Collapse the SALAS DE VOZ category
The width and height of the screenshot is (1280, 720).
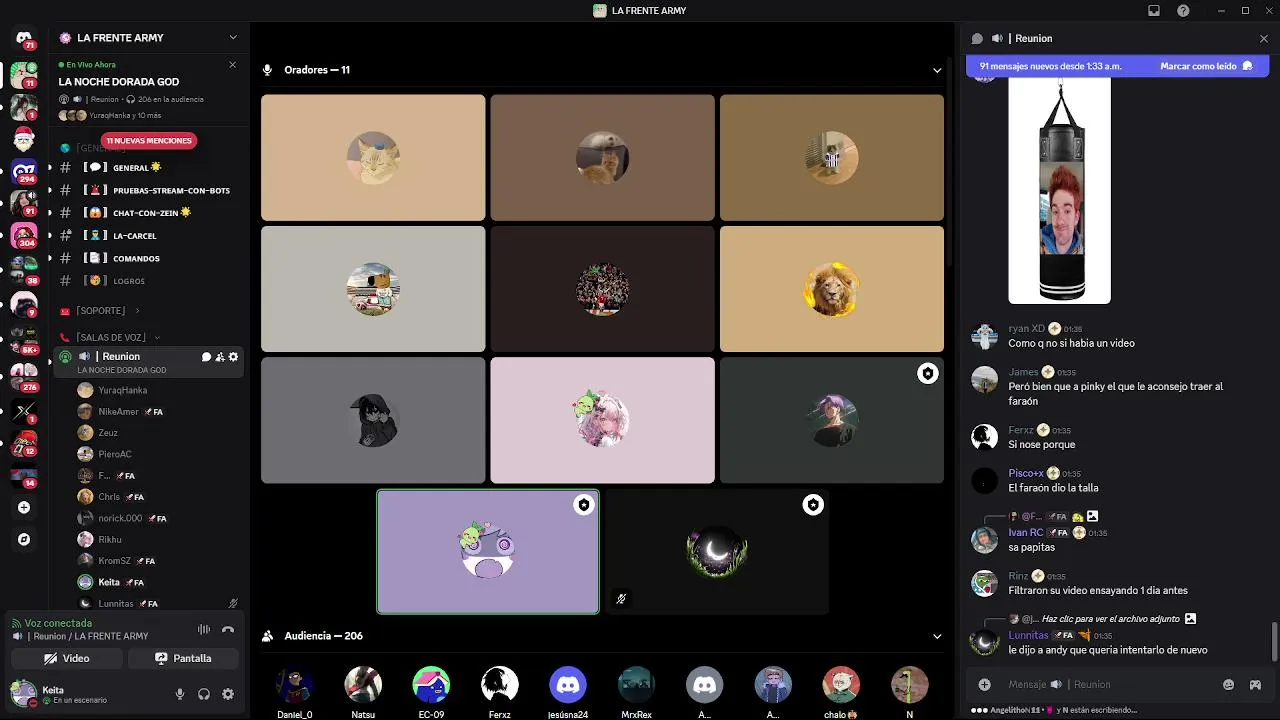point(110,338)
